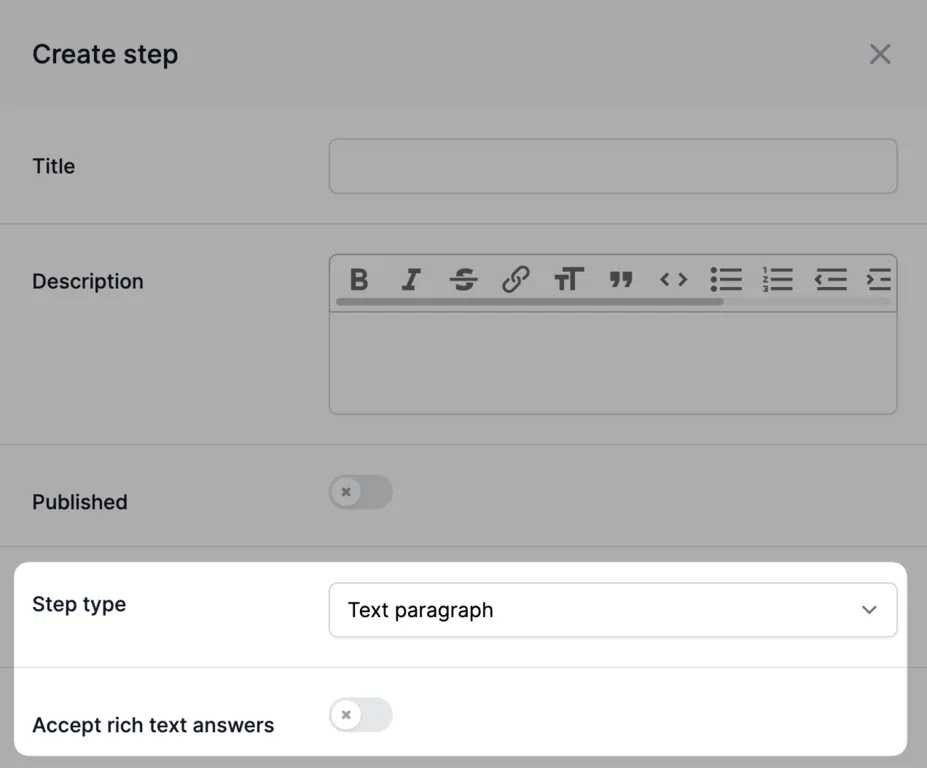Apply bold formatting in Description toolbar
The width and height of the screenshot is (927, 768).
tap(359, 279)
